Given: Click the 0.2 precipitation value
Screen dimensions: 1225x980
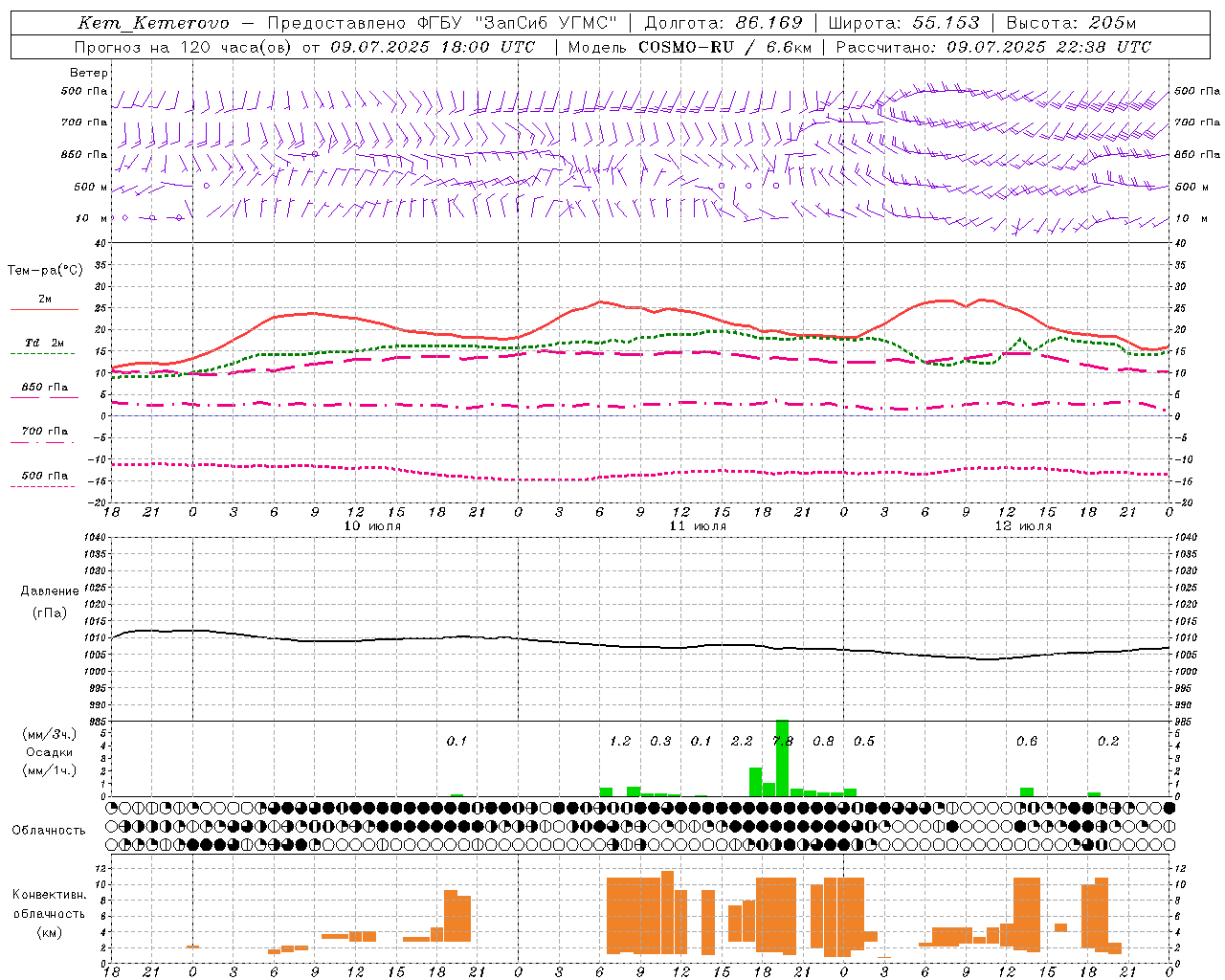Looking at the screenshot, I should [1108, 741].
